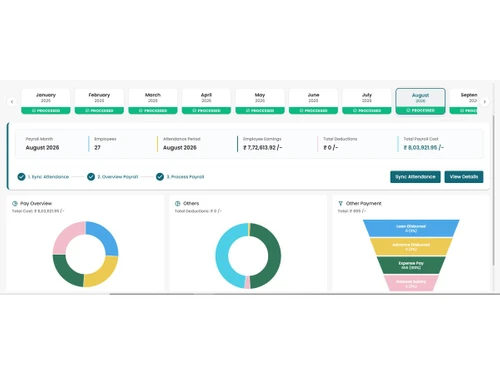Viewport: 500px width, 375px height.
Task: Click the pink bottom funnel band
Action: click(x=411, y=283)
